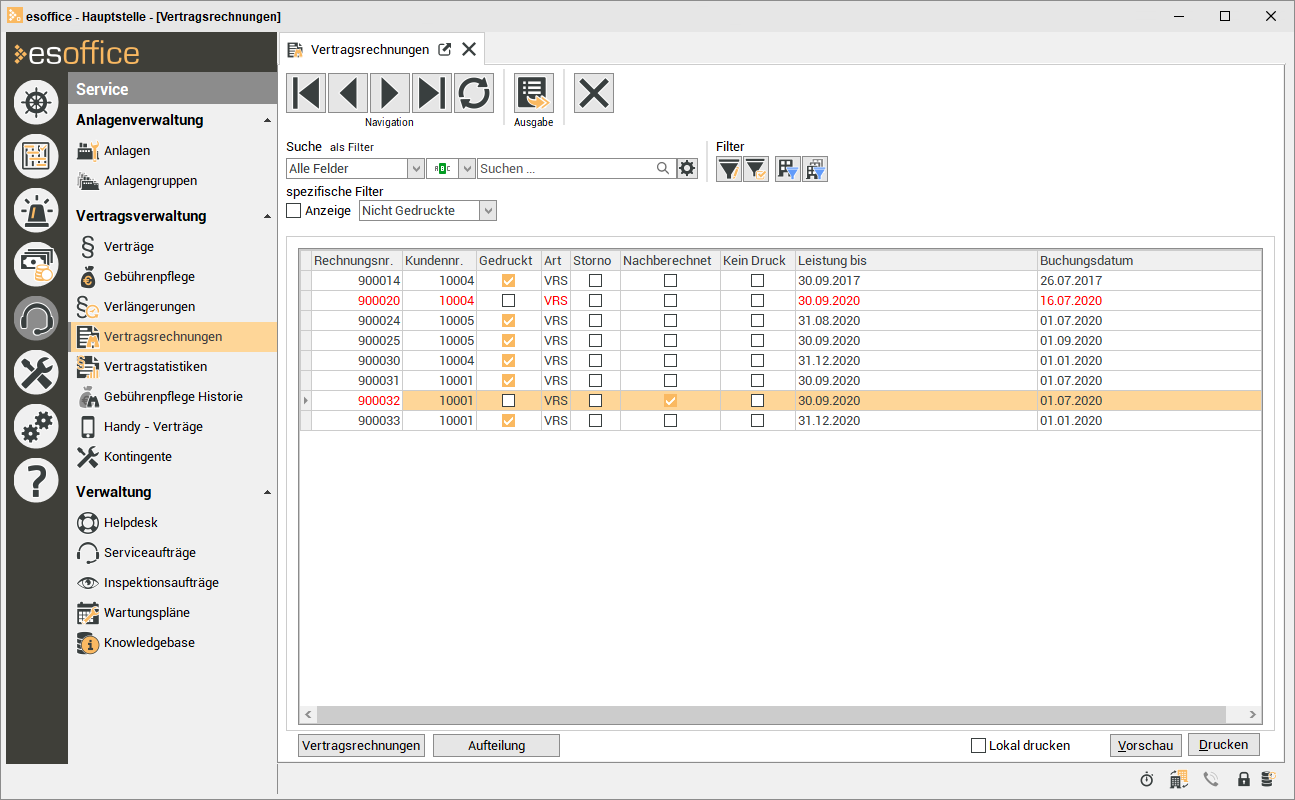Open the ship wheel module in sidebar
Viewport: 1295px width, 800px height.
pos(36,103)
